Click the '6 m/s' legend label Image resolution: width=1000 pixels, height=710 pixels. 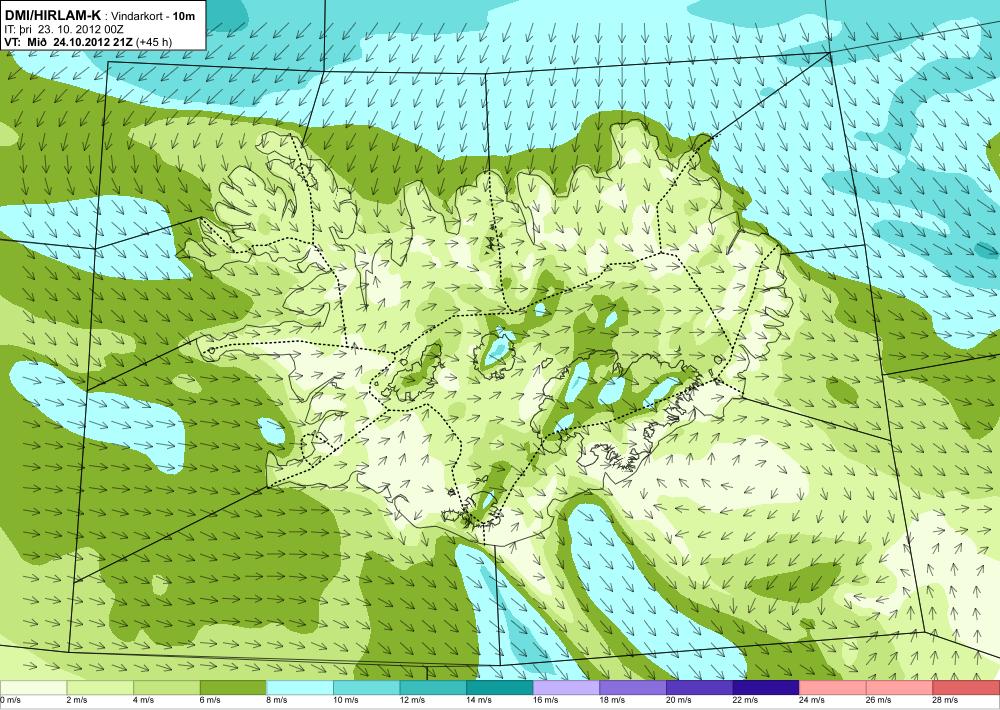[210, 700]
